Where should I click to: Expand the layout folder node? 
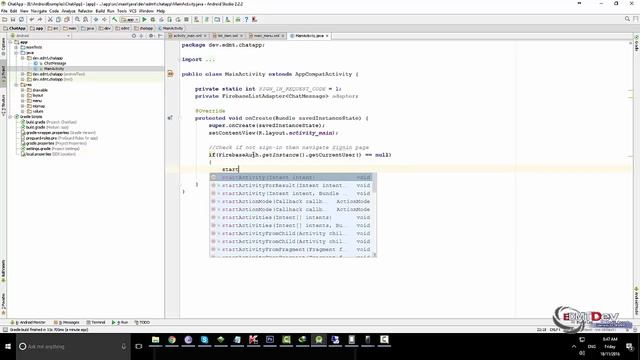[x=23, y=96]
